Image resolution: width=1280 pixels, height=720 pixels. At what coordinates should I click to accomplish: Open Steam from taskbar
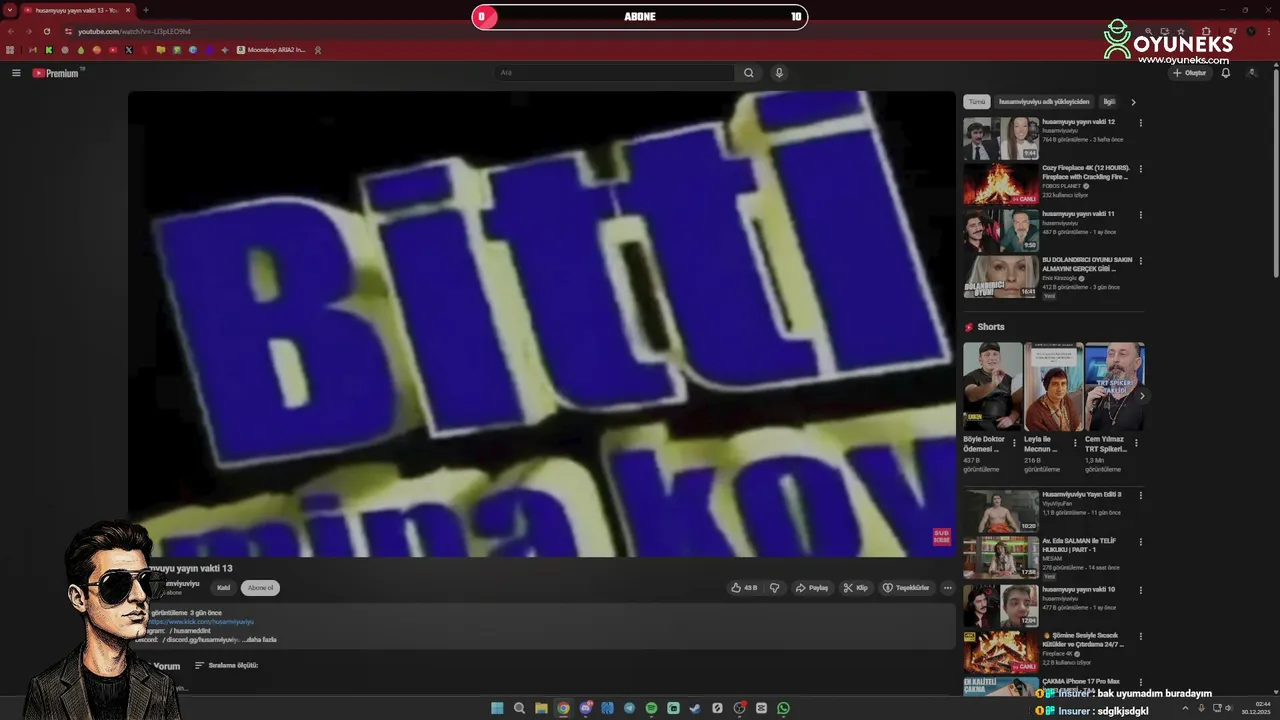click(695, 708)
